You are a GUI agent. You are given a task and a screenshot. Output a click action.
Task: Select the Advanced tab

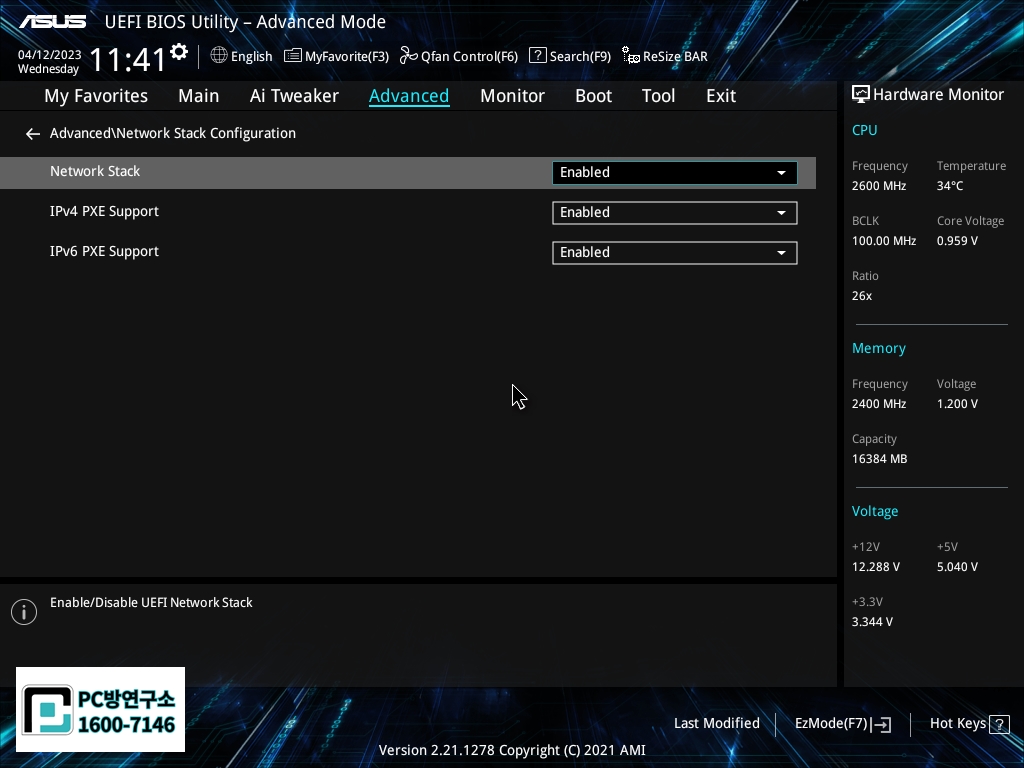click(x=409, y=96)
